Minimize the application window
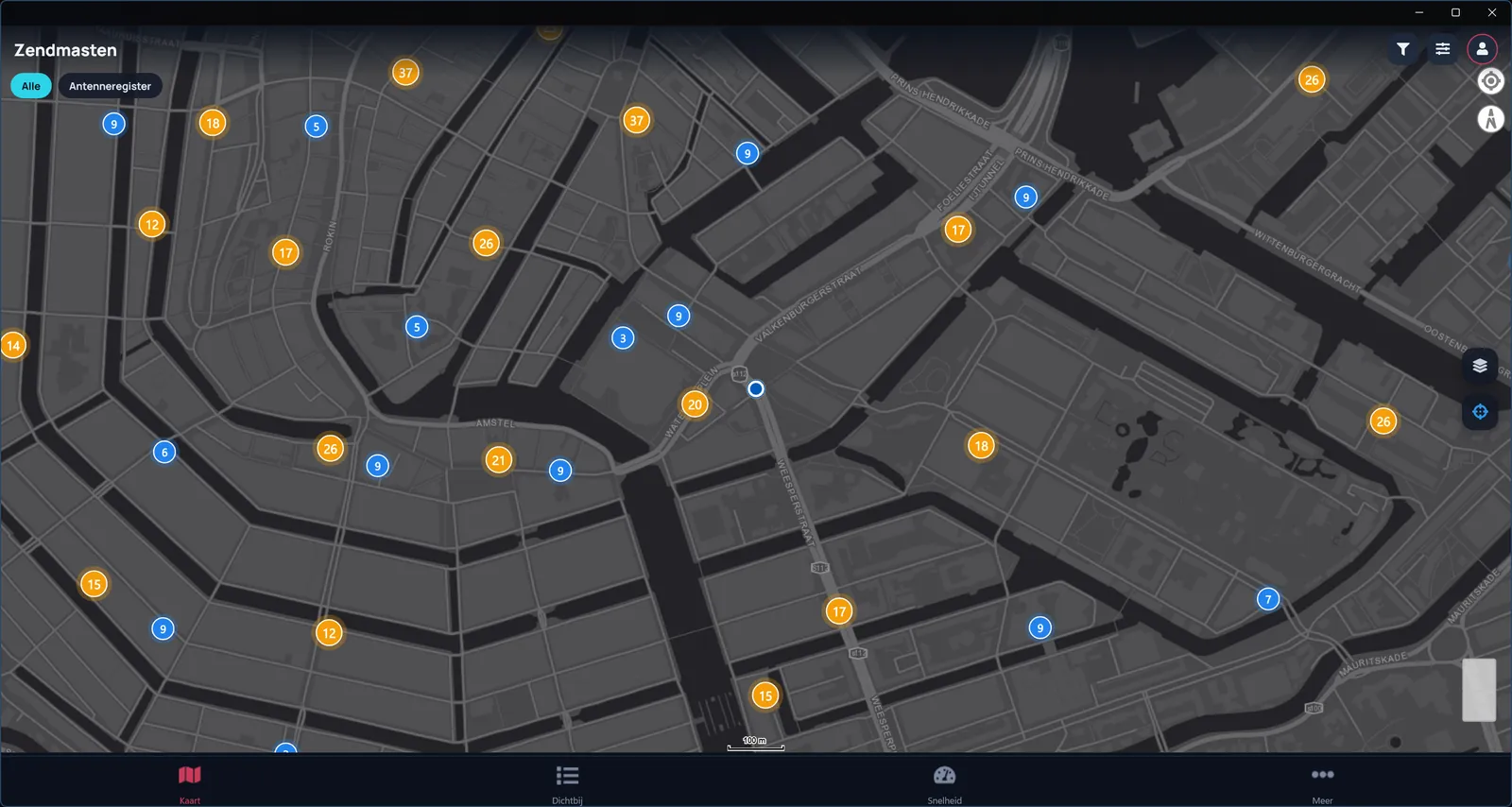 click(x=1419, y=12)
